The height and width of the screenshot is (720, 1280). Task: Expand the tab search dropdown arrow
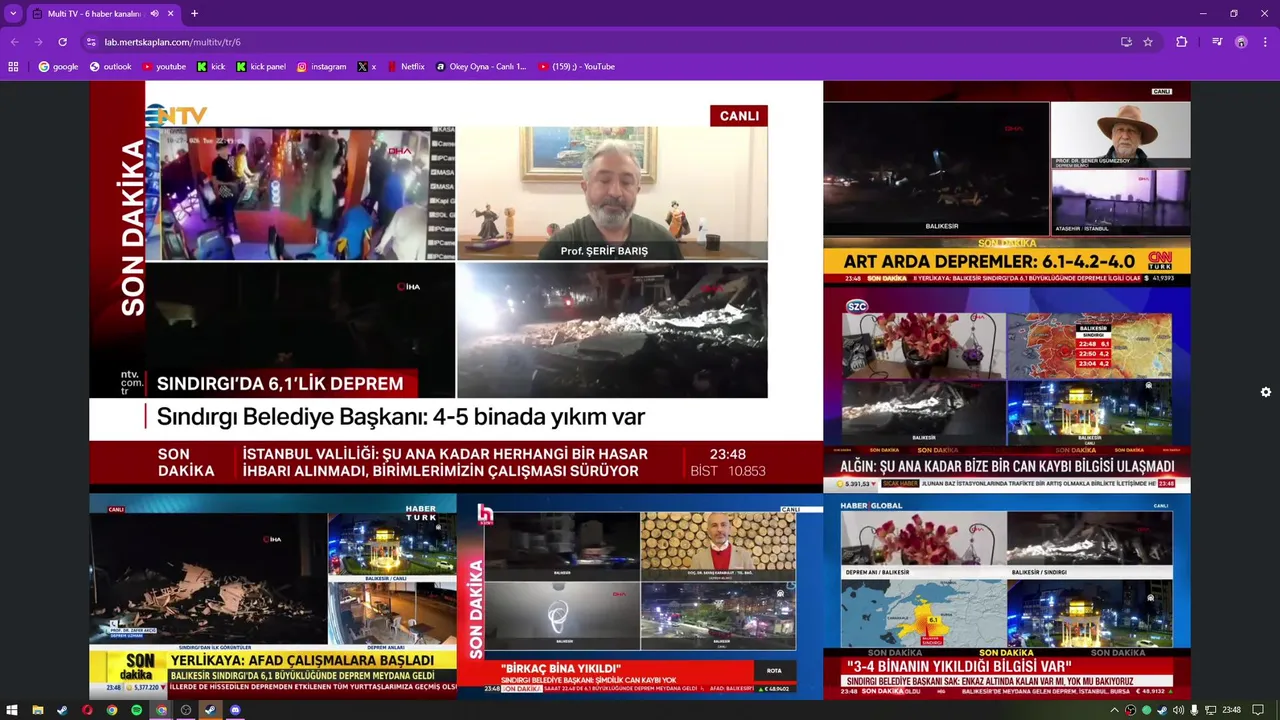[x=13, y=14]
